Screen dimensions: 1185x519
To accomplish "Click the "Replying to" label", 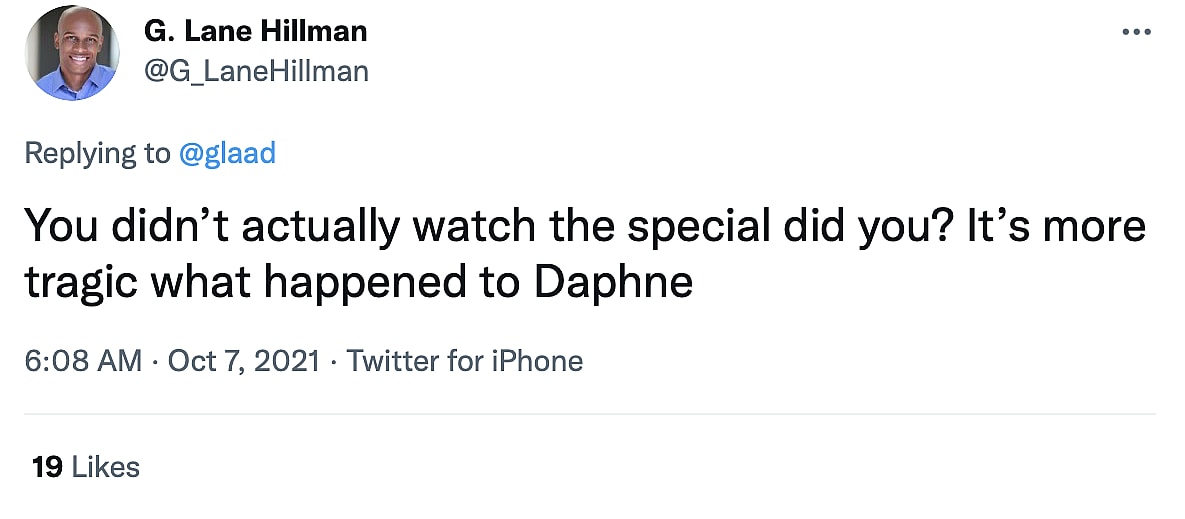I will pyautogui.click(x=97, y=153).
